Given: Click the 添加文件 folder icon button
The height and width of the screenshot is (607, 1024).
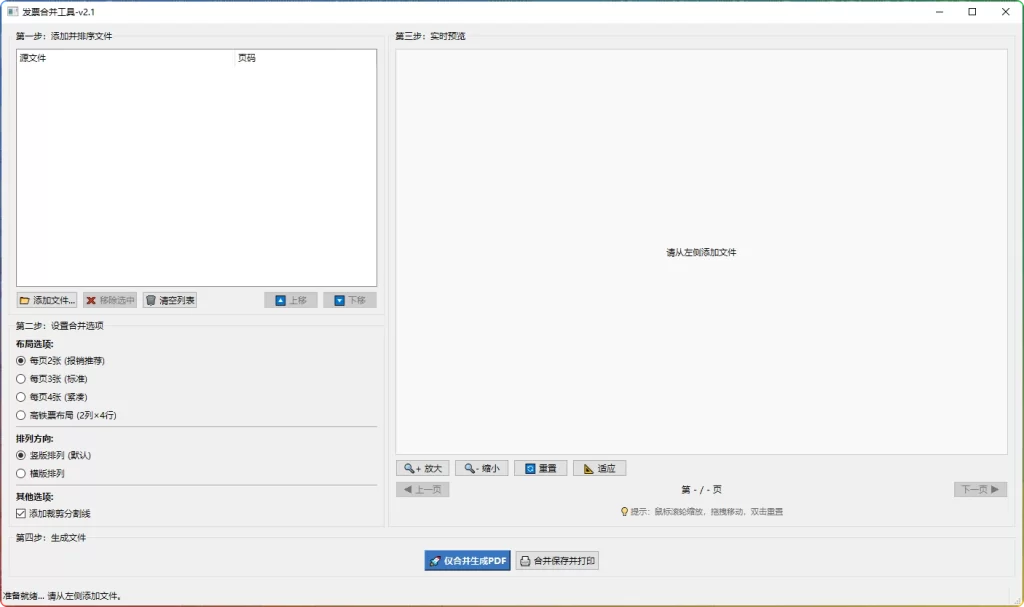Looking at the screenshot, I should pos(47,300).
